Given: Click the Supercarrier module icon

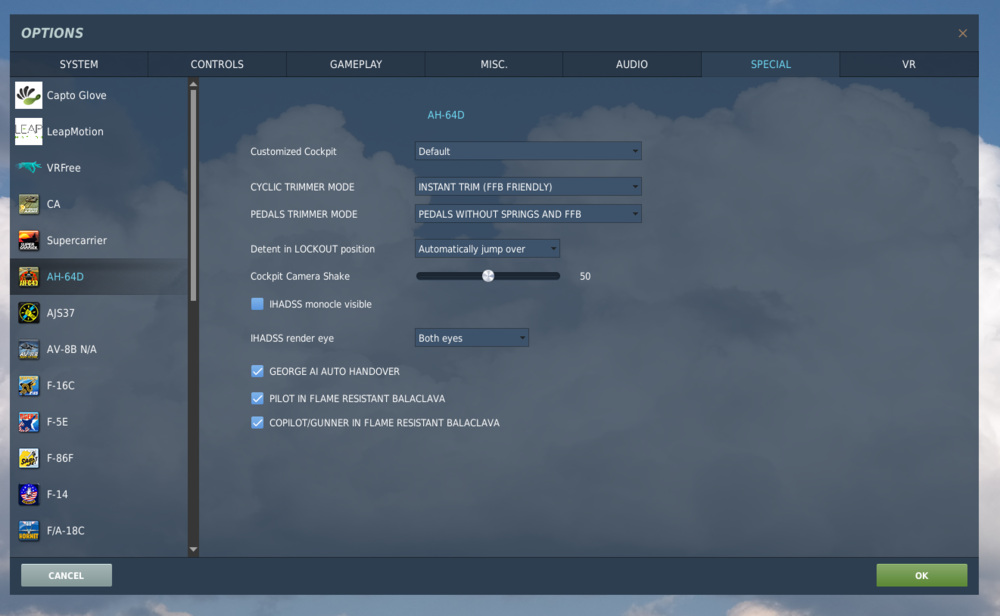Looking at the screenshot, I should 29,240.
